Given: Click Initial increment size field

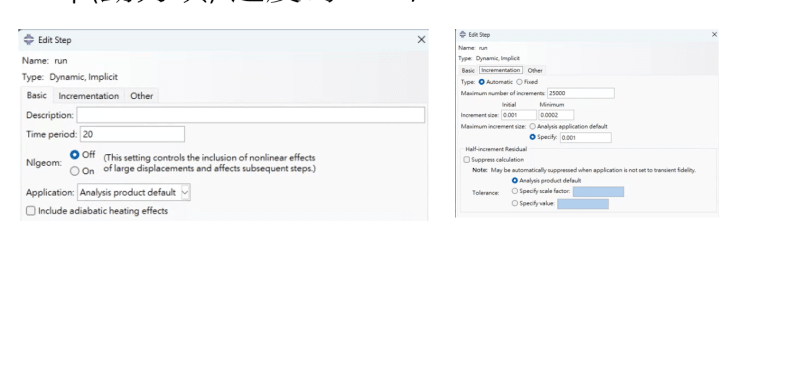Looking at the screenshot, I should point(519,115).
